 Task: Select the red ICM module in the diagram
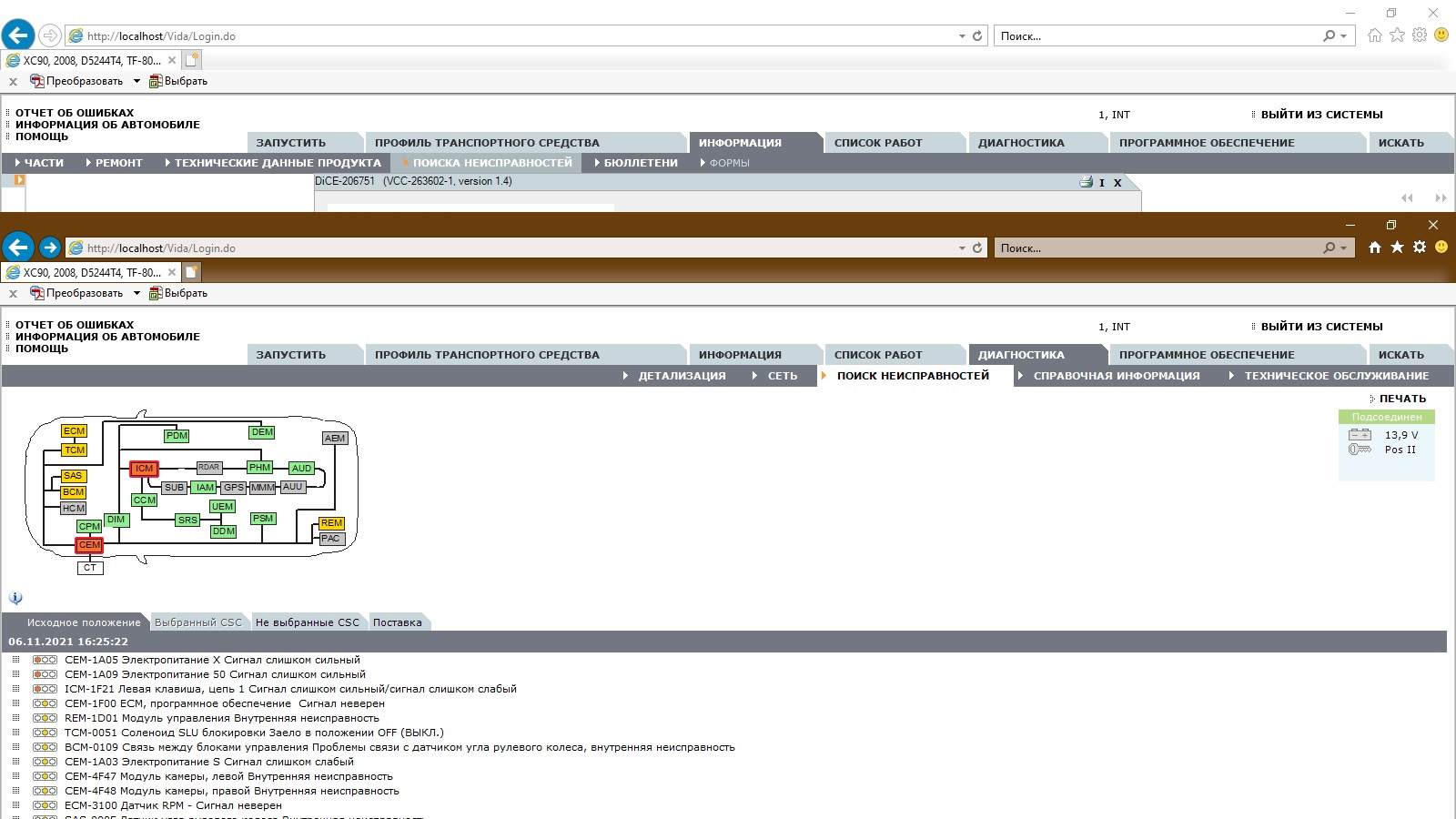[144, 469]
